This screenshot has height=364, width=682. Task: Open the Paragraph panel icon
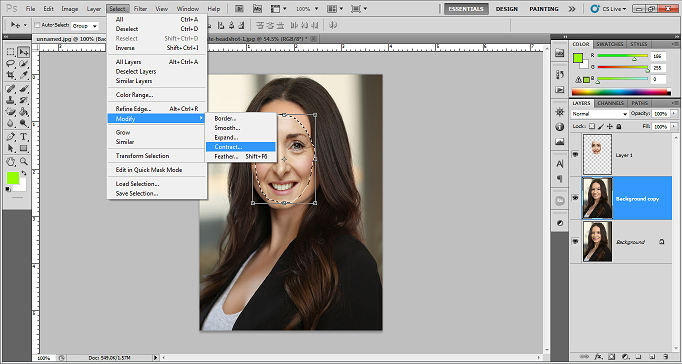[560, 179]
